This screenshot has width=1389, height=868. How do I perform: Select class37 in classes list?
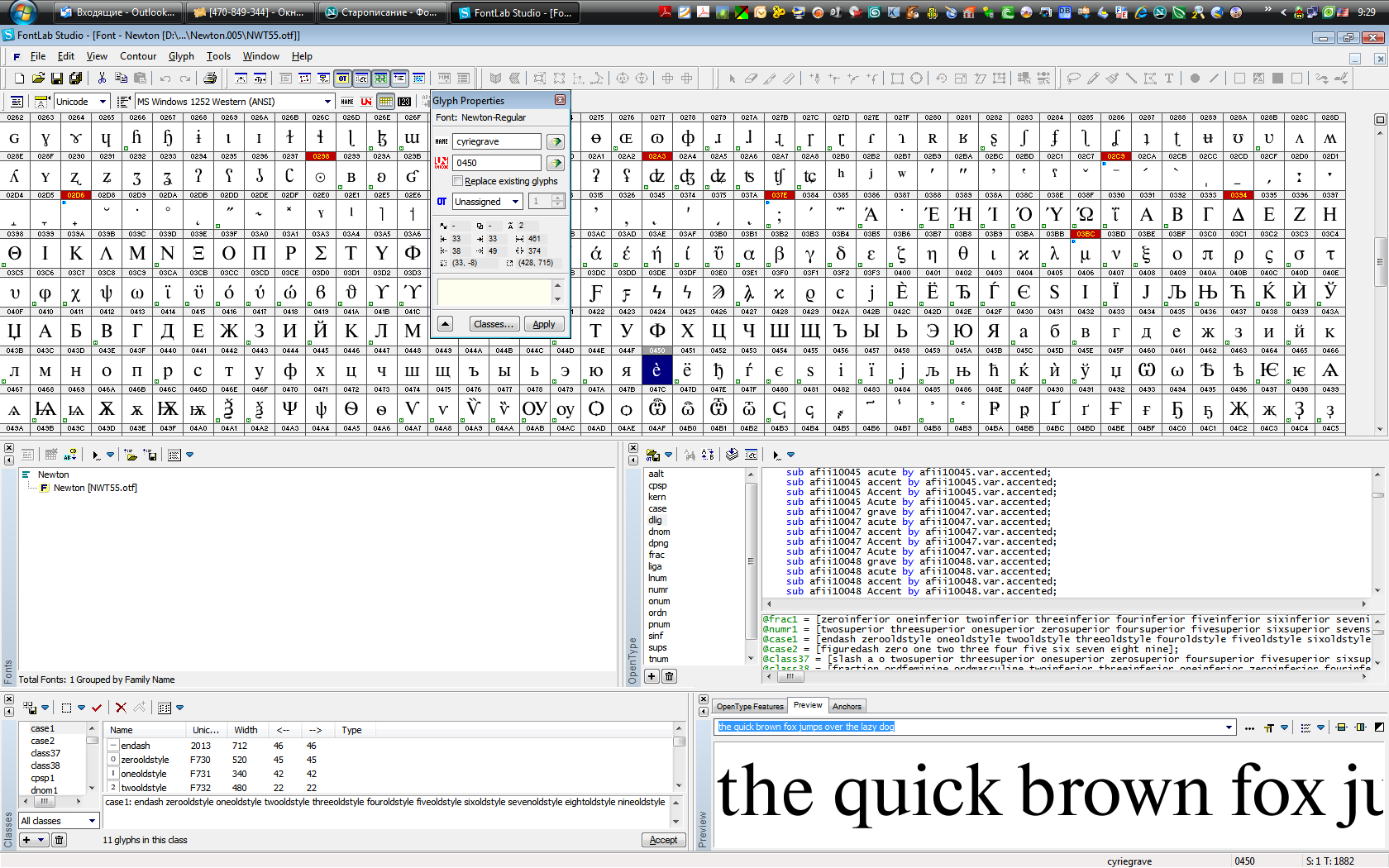(x=45, y=753)
